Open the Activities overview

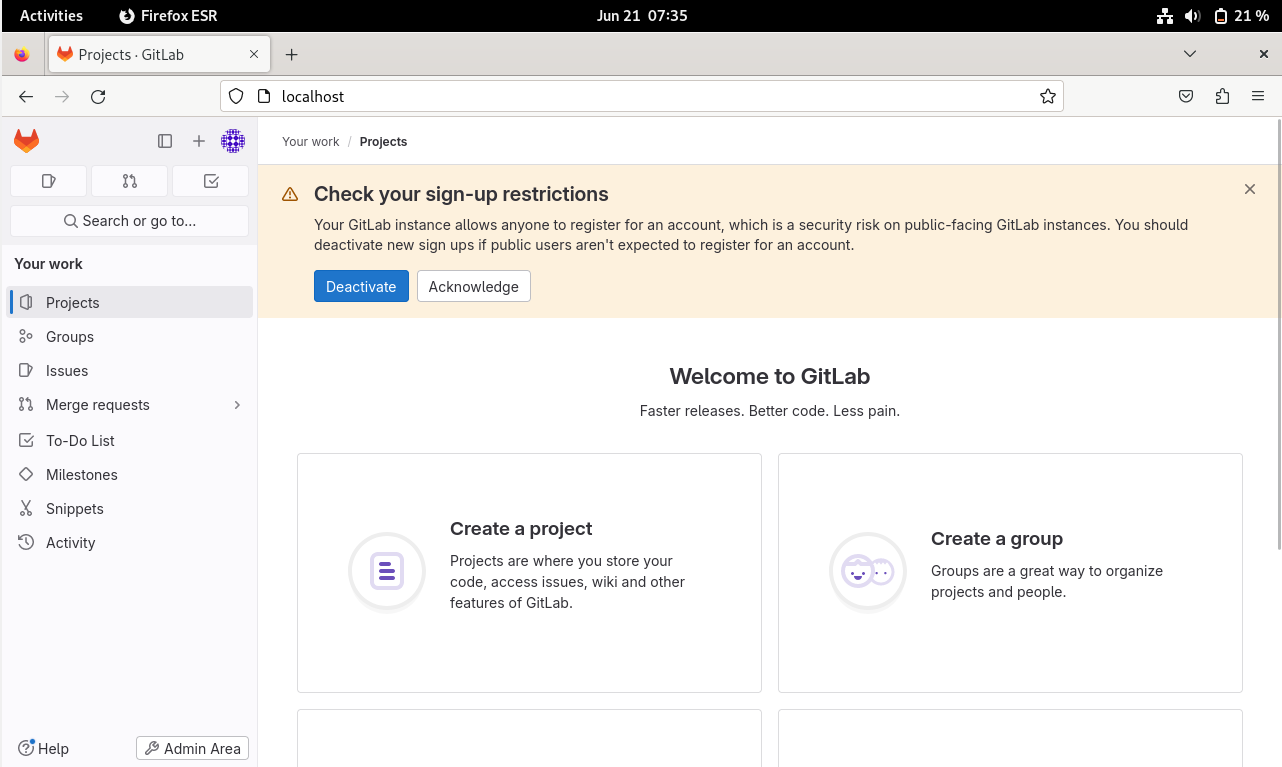(51, 15)
